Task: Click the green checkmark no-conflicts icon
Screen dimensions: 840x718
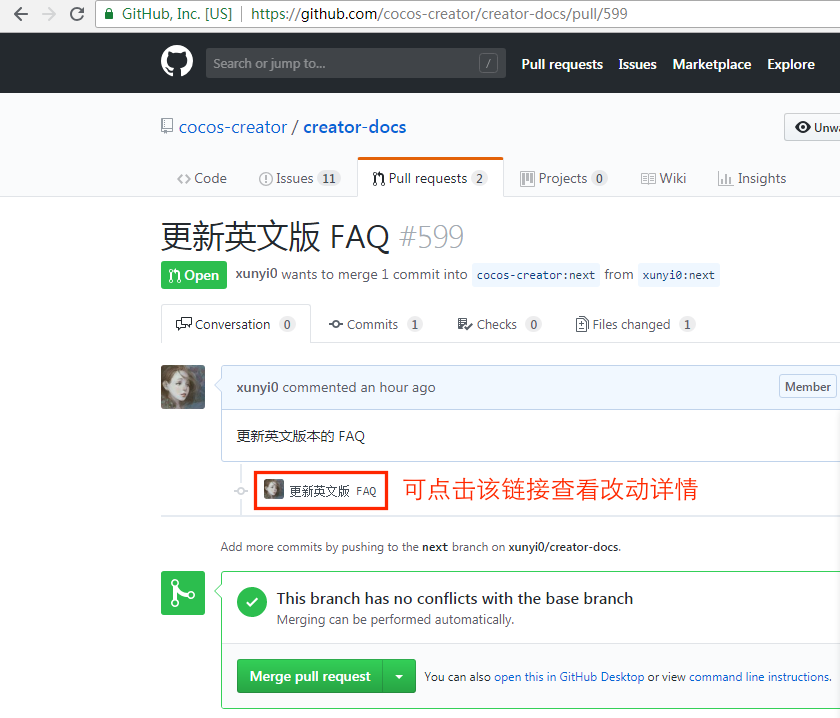Action: coord(252,602)
